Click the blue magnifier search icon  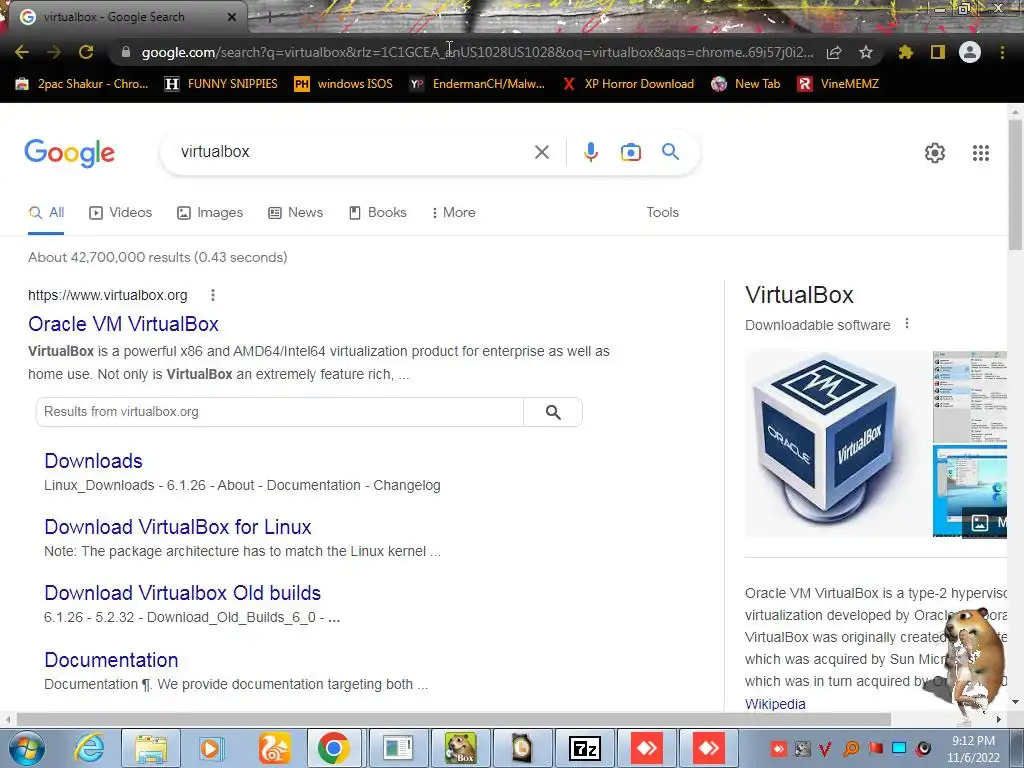click(x=670, y=152)
